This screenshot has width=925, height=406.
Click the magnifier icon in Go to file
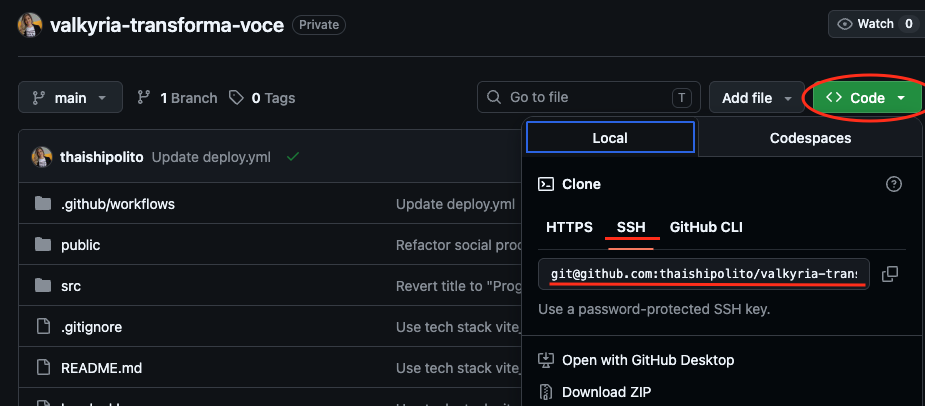pos(494,97)
